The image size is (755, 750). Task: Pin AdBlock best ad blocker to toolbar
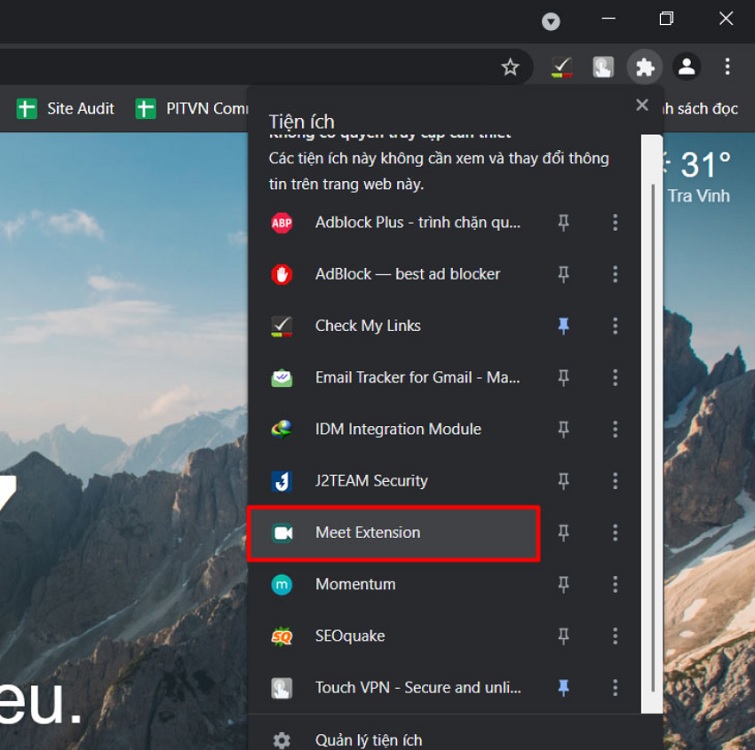coord(563,274)
